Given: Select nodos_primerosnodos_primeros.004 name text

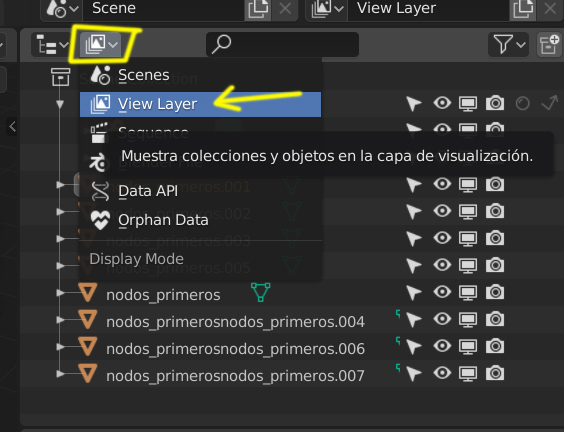Looking at the screenshot, I should pyautogui.click(x=236, y=322).
